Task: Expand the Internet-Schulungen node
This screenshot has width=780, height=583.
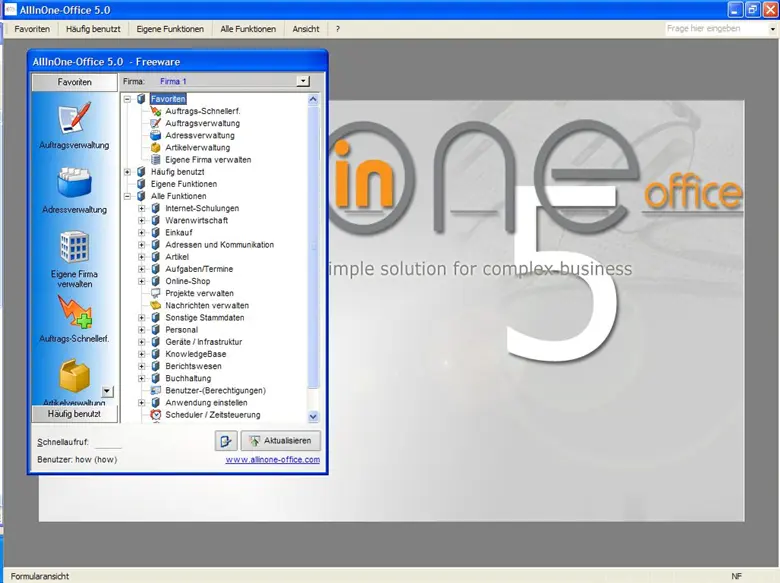Action: click(x=142, y=208)
